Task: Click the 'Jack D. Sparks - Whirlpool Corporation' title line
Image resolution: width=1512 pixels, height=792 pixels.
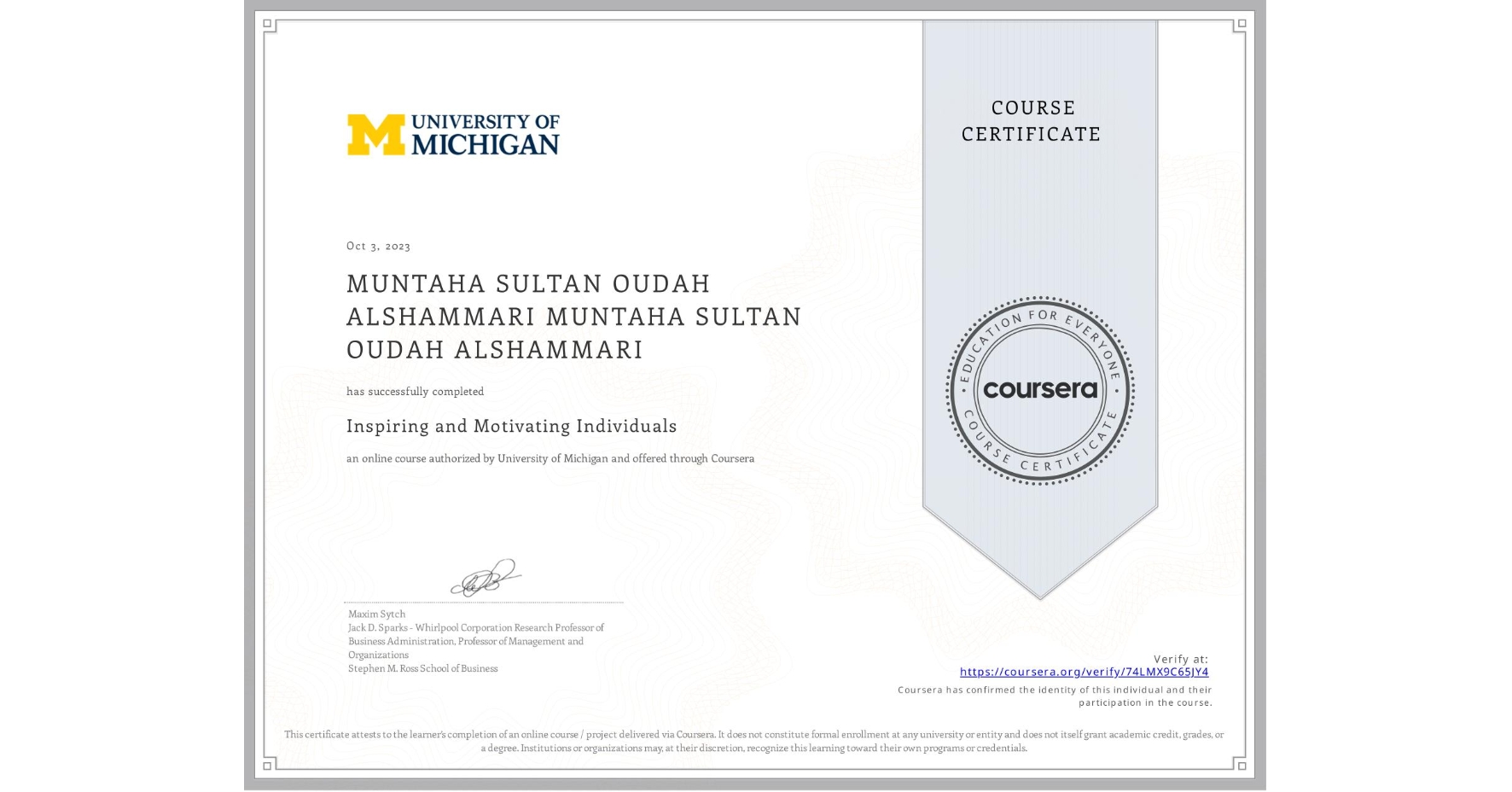Action: click(475, 627)
